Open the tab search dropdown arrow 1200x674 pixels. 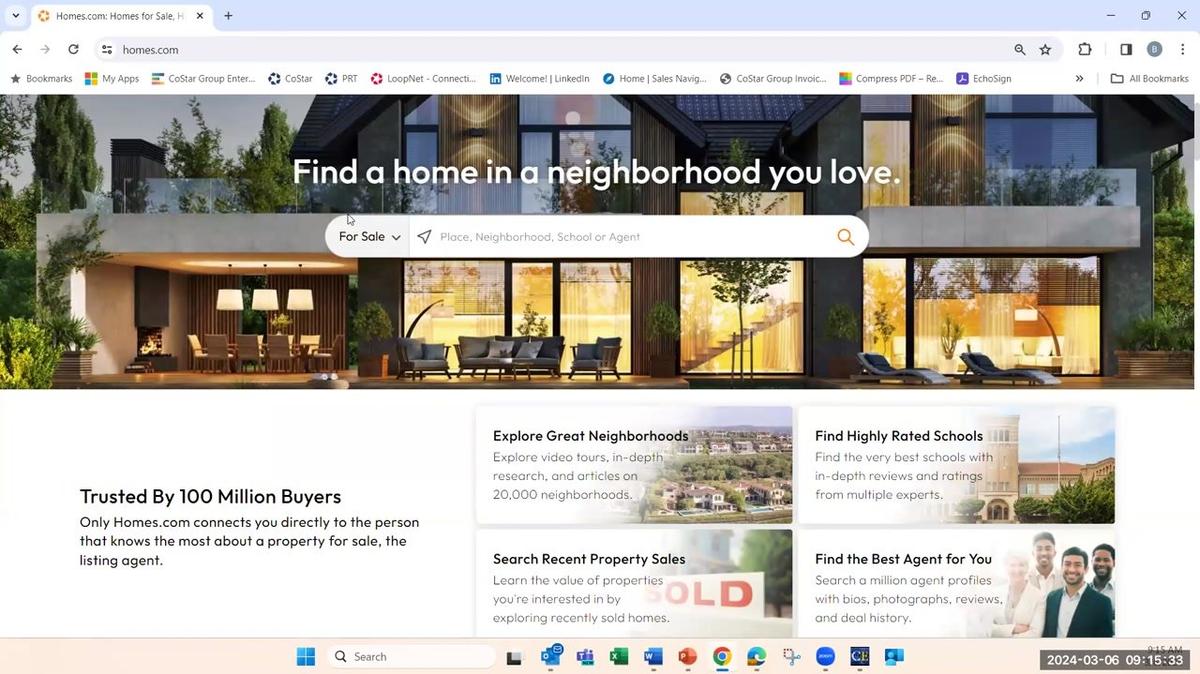click(x=15, y=16)
